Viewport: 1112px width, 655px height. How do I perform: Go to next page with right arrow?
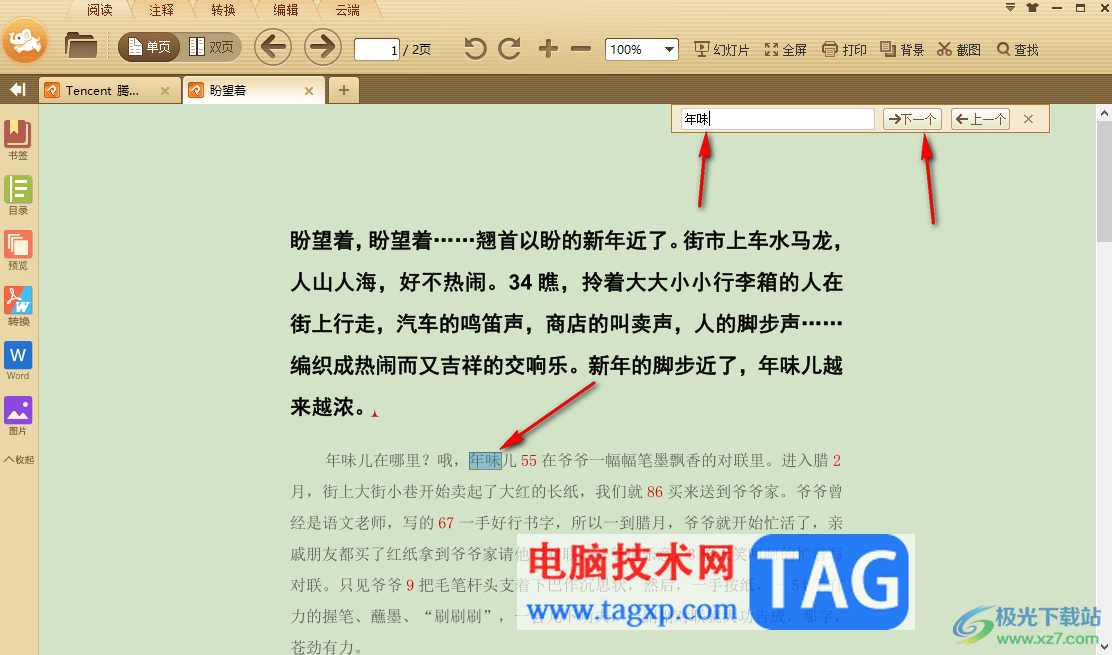point(323,47)
